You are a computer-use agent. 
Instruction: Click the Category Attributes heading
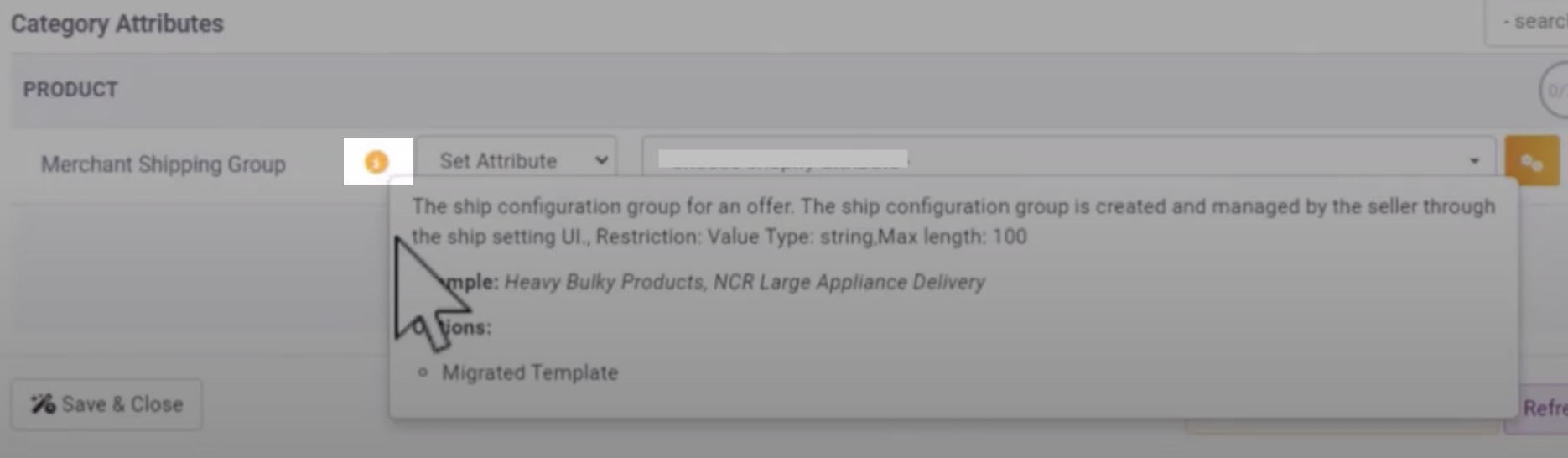117,23
